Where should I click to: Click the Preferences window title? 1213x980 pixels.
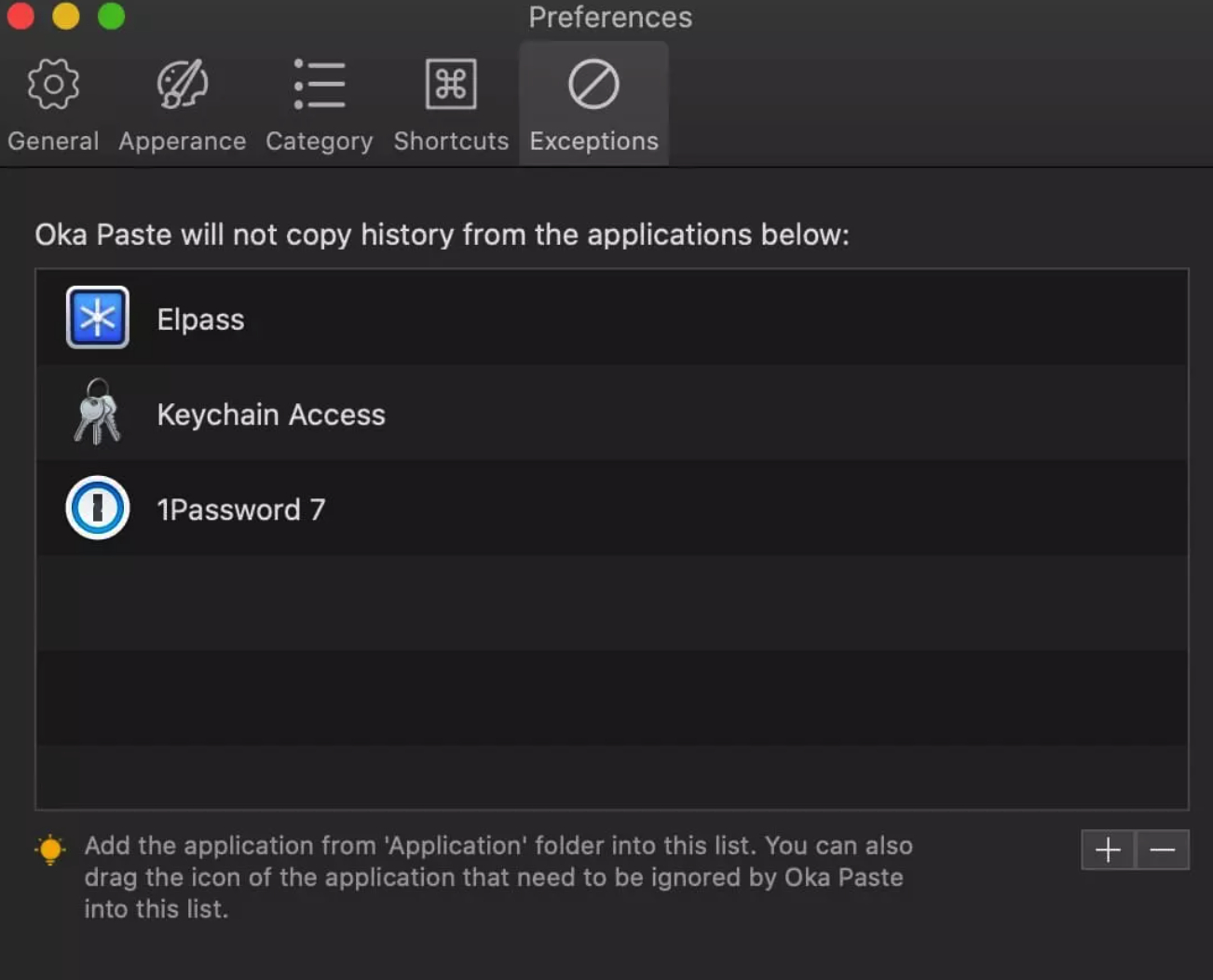pyautogui.click(x=610, y=17)
